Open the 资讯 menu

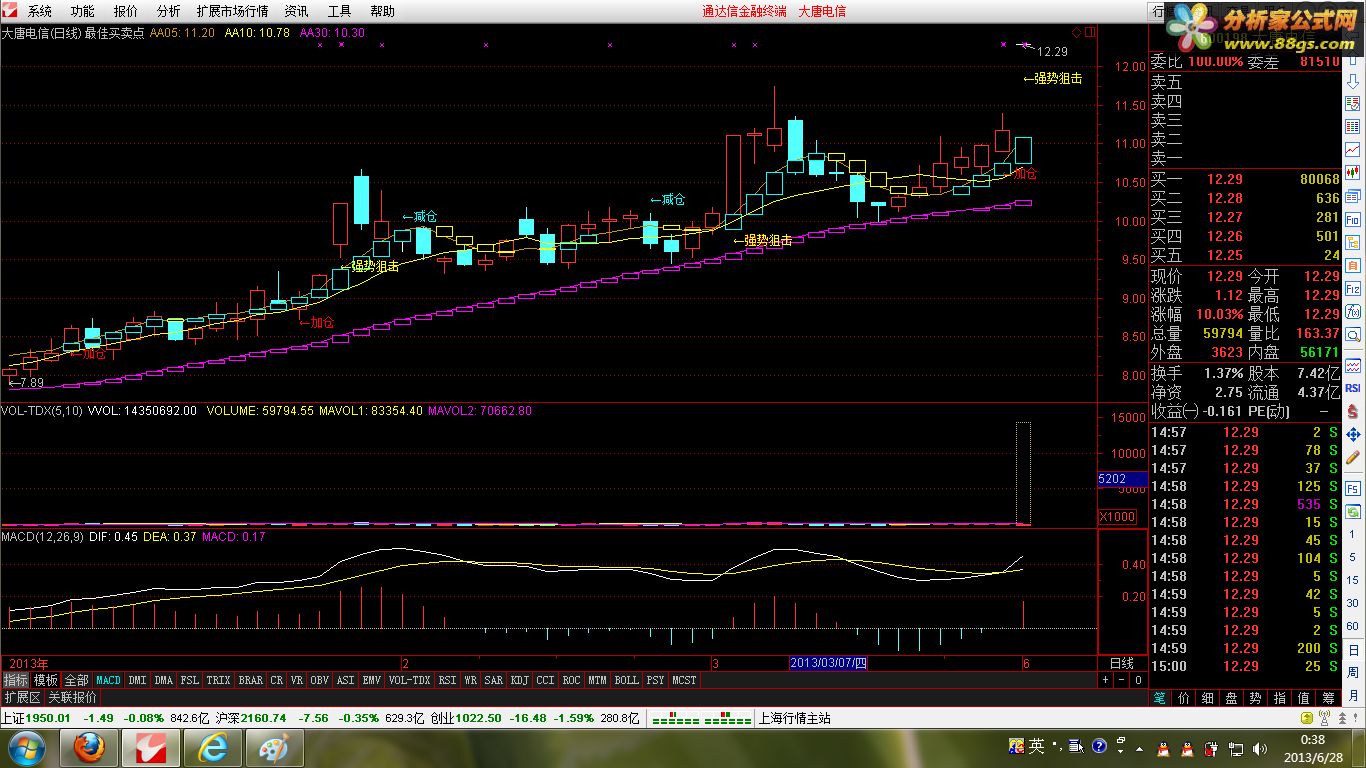(297, 11)
